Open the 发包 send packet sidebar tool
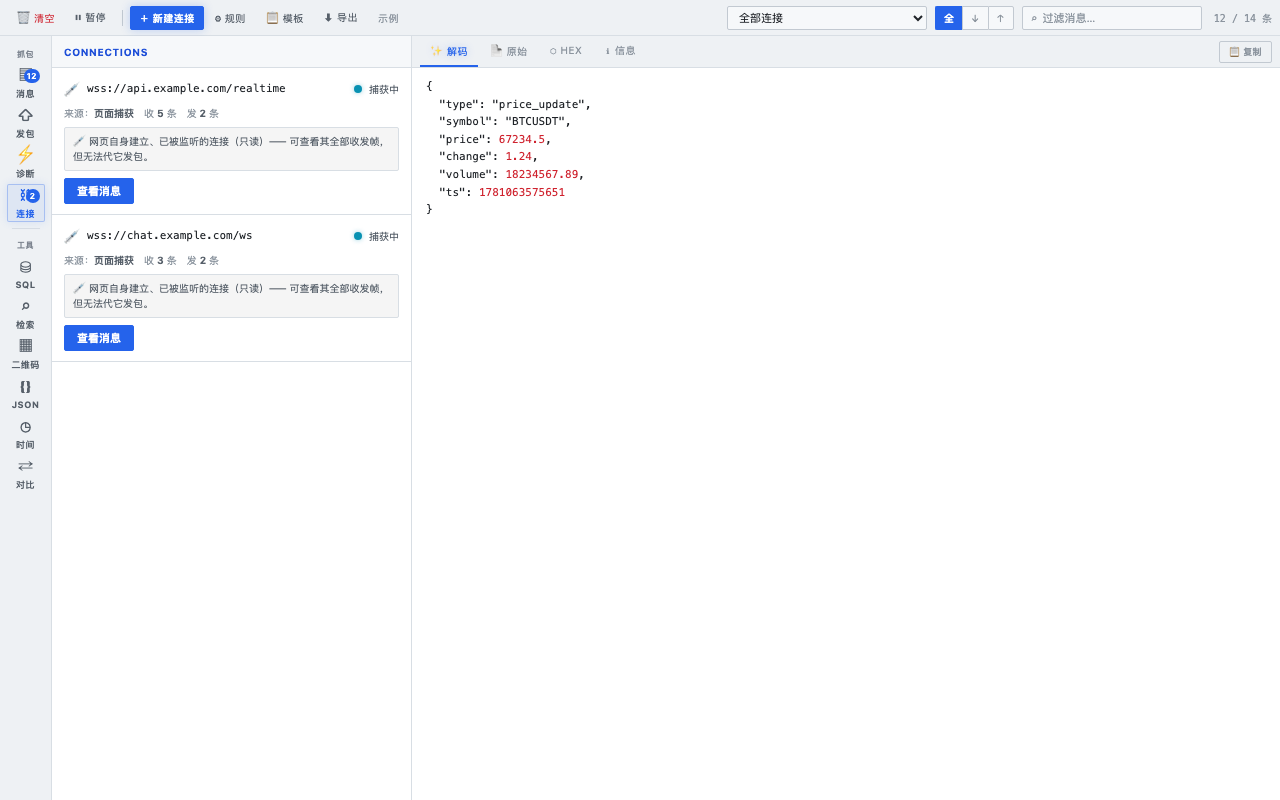 point(25,123)
